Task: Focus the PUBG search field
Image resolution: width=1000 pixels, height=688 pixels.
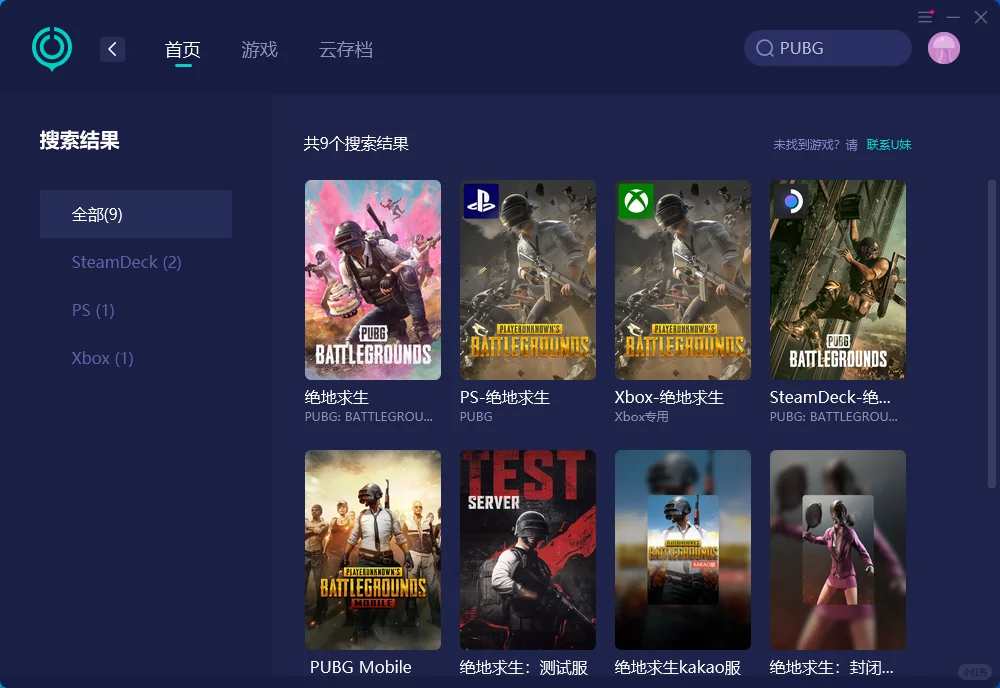Action: 828,48
